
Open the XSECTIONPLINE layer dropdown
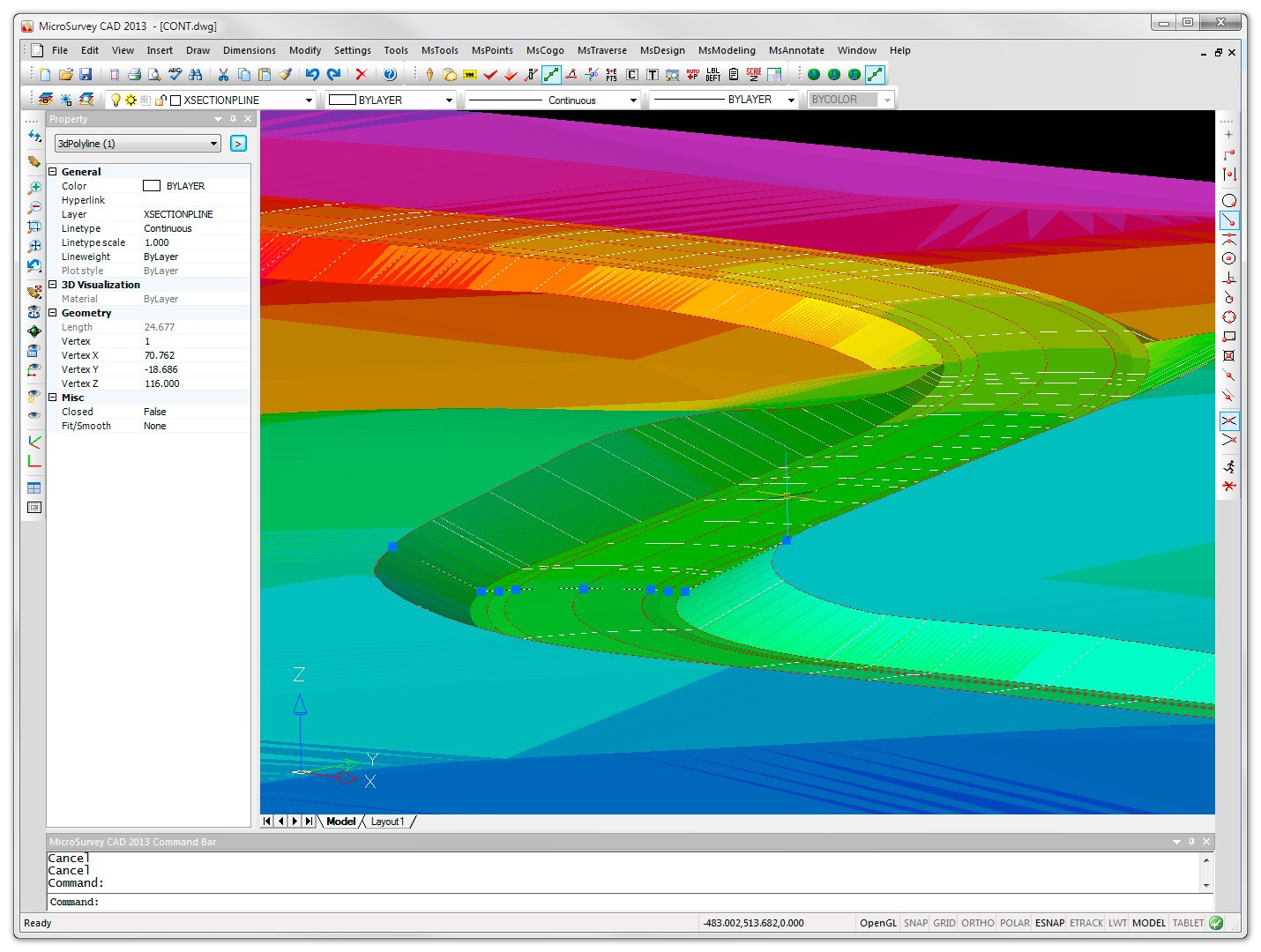click(x=309, y=100)
